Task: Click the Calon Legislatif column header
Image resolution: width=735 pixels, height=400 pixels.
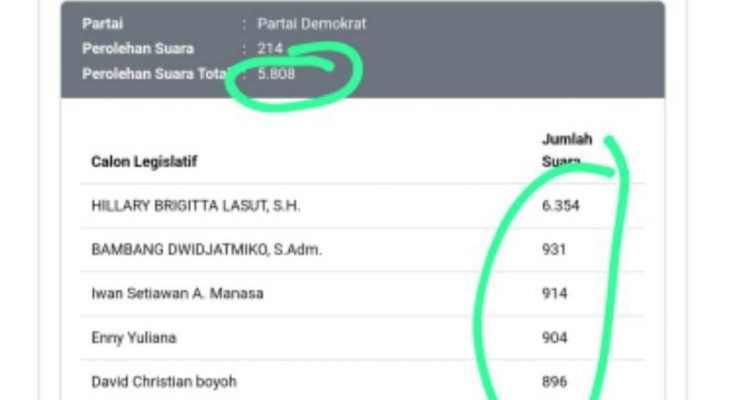Action: click(144, 162)
